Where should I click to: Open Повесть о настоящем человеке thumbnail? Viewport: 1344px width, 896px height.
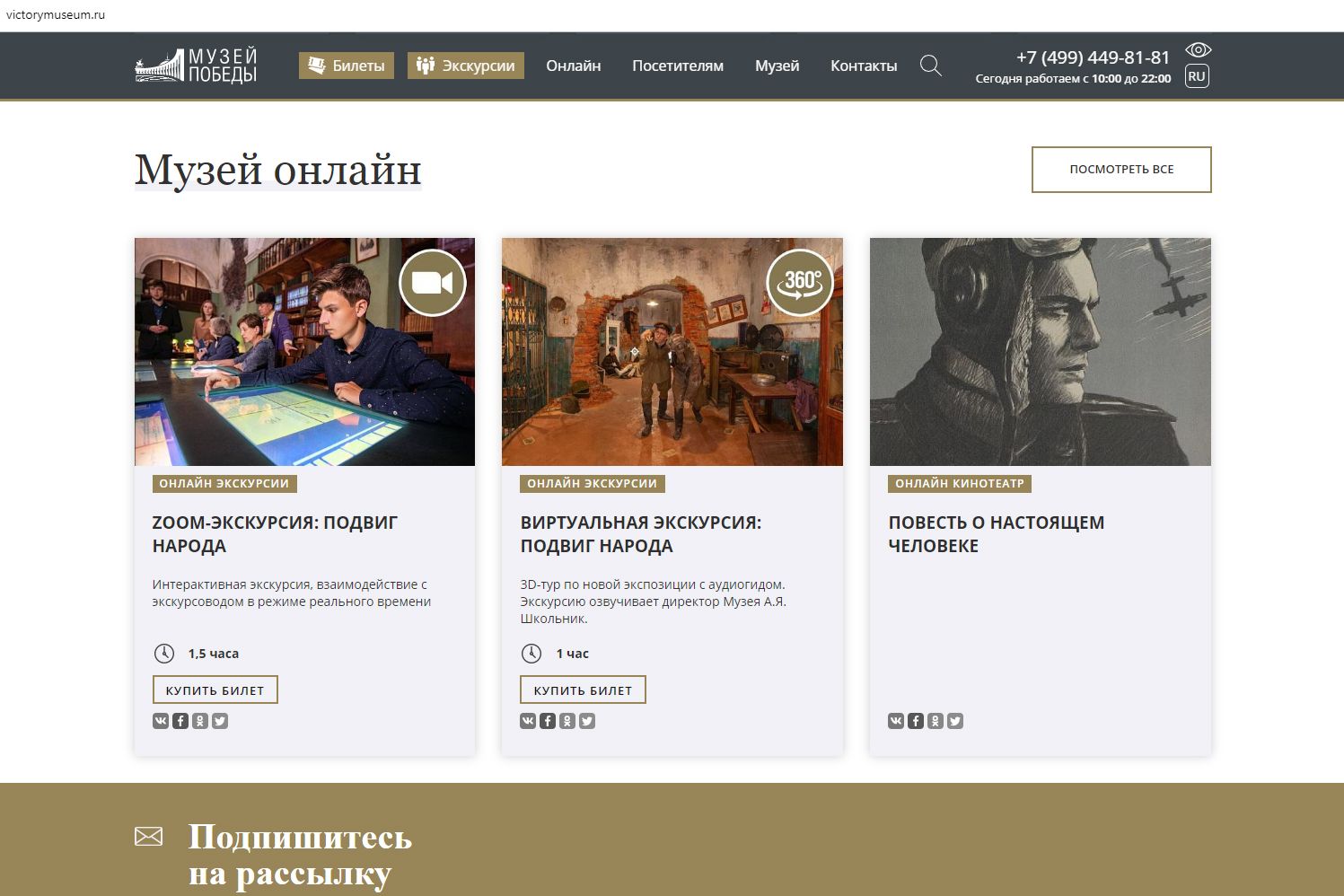(1041, 352)
